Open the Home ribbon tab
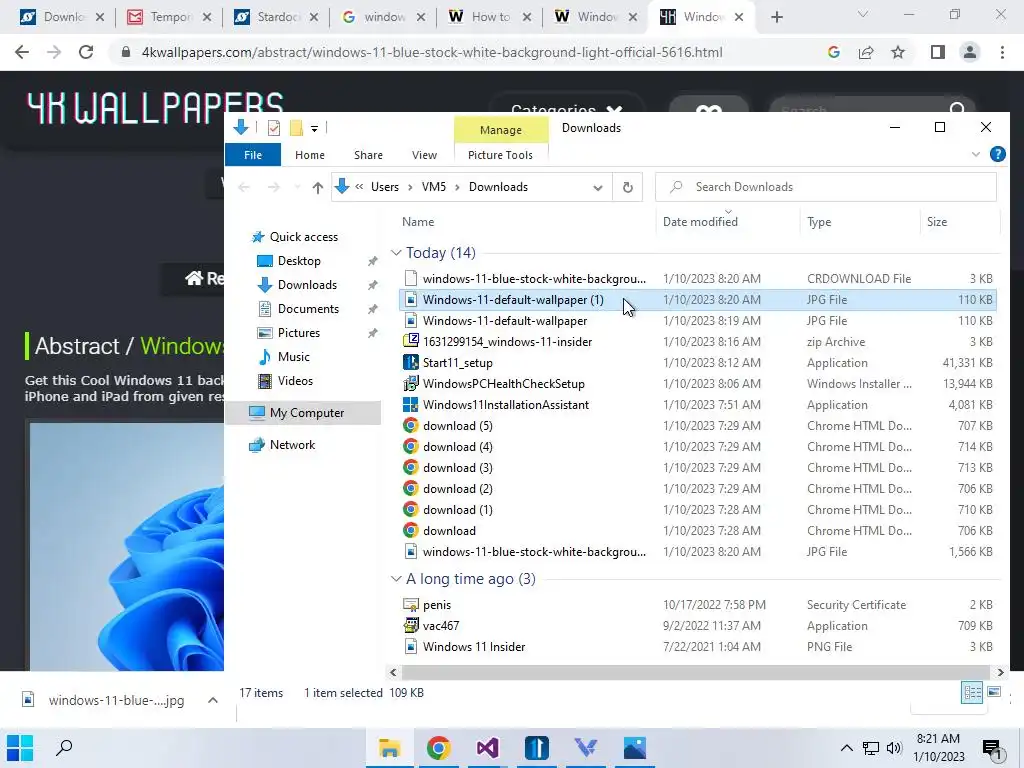The width and height of the screenshot is (1024, 768). pos(310,155)
